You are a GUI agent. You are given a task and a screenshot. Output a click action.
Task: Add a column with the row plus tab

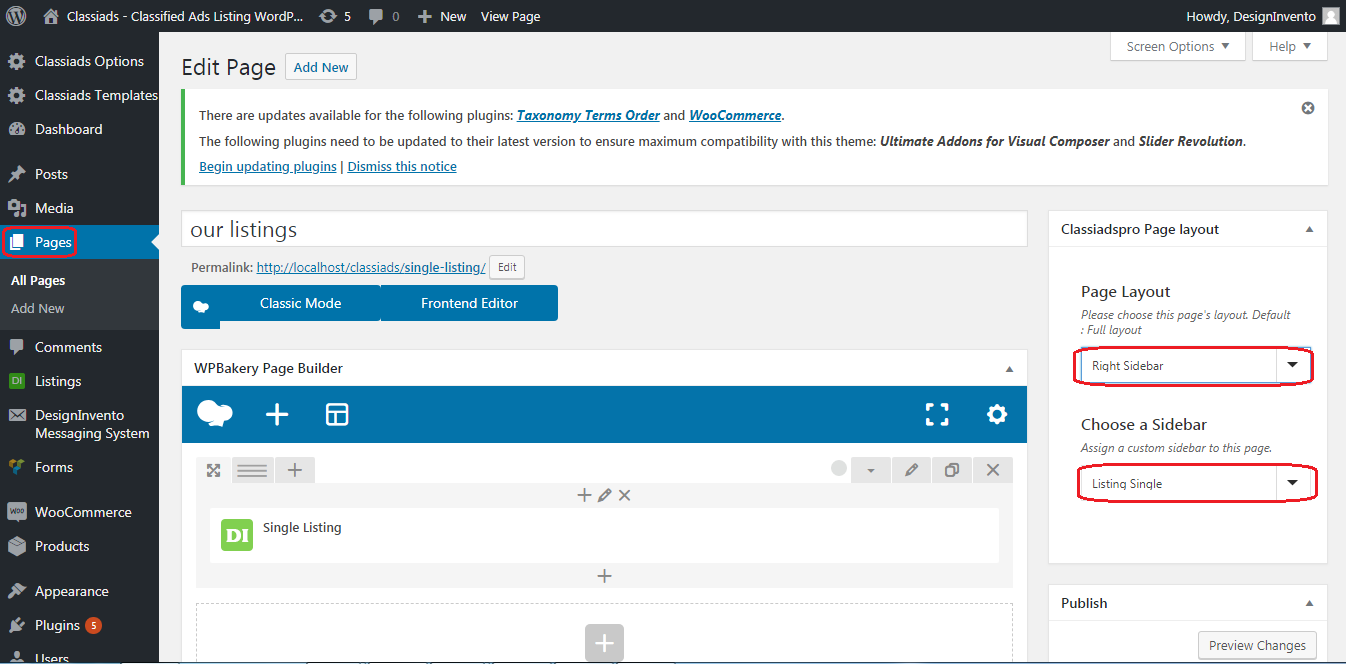(x=295, y=470)
